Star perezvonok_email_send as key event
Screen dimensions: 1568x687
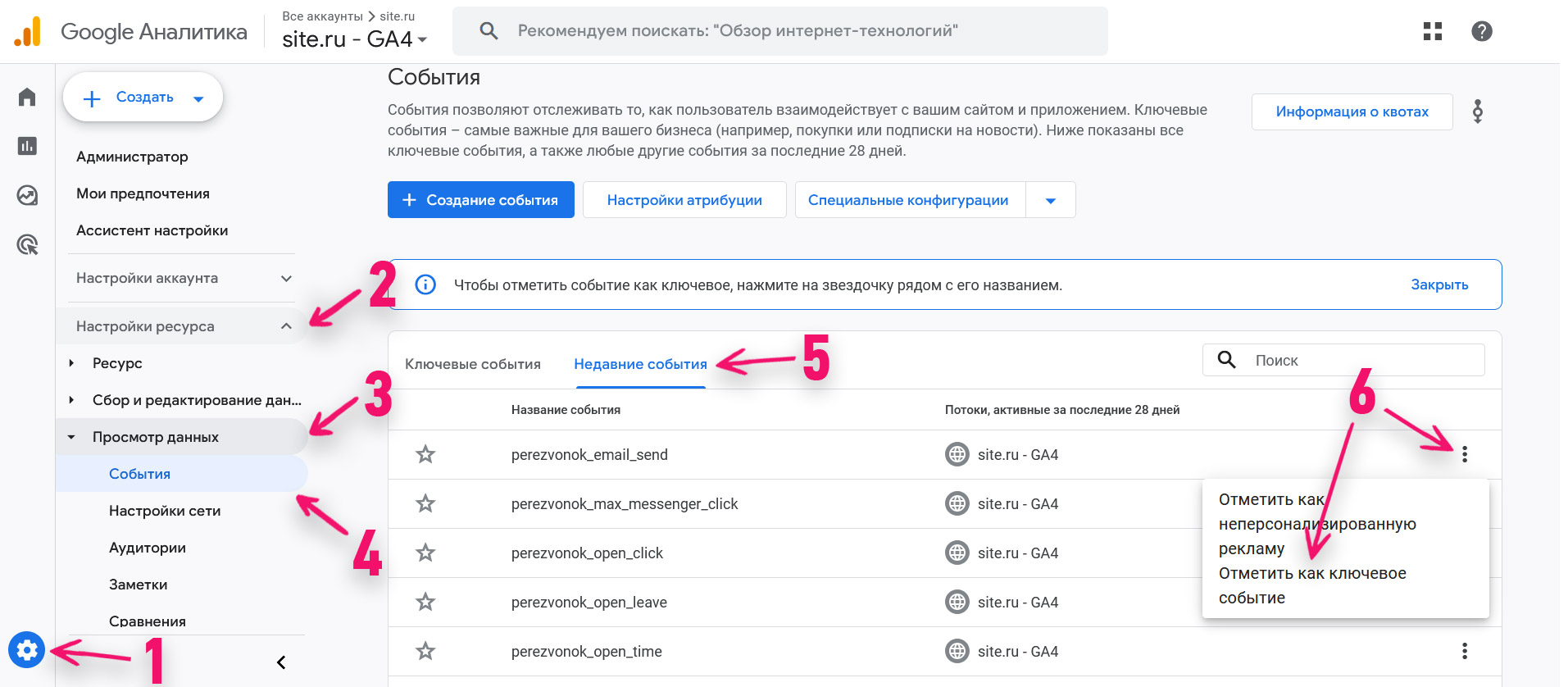(425, 454)
